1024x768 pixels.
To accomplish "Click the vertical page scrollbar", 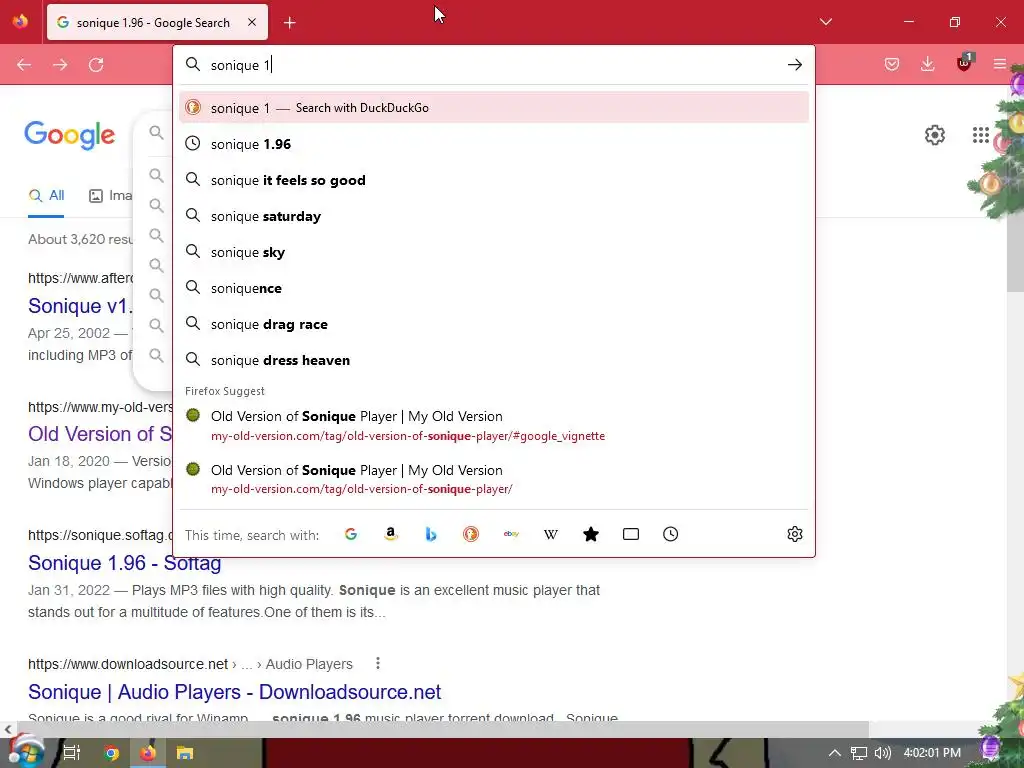I will (x=1015, y=255).
